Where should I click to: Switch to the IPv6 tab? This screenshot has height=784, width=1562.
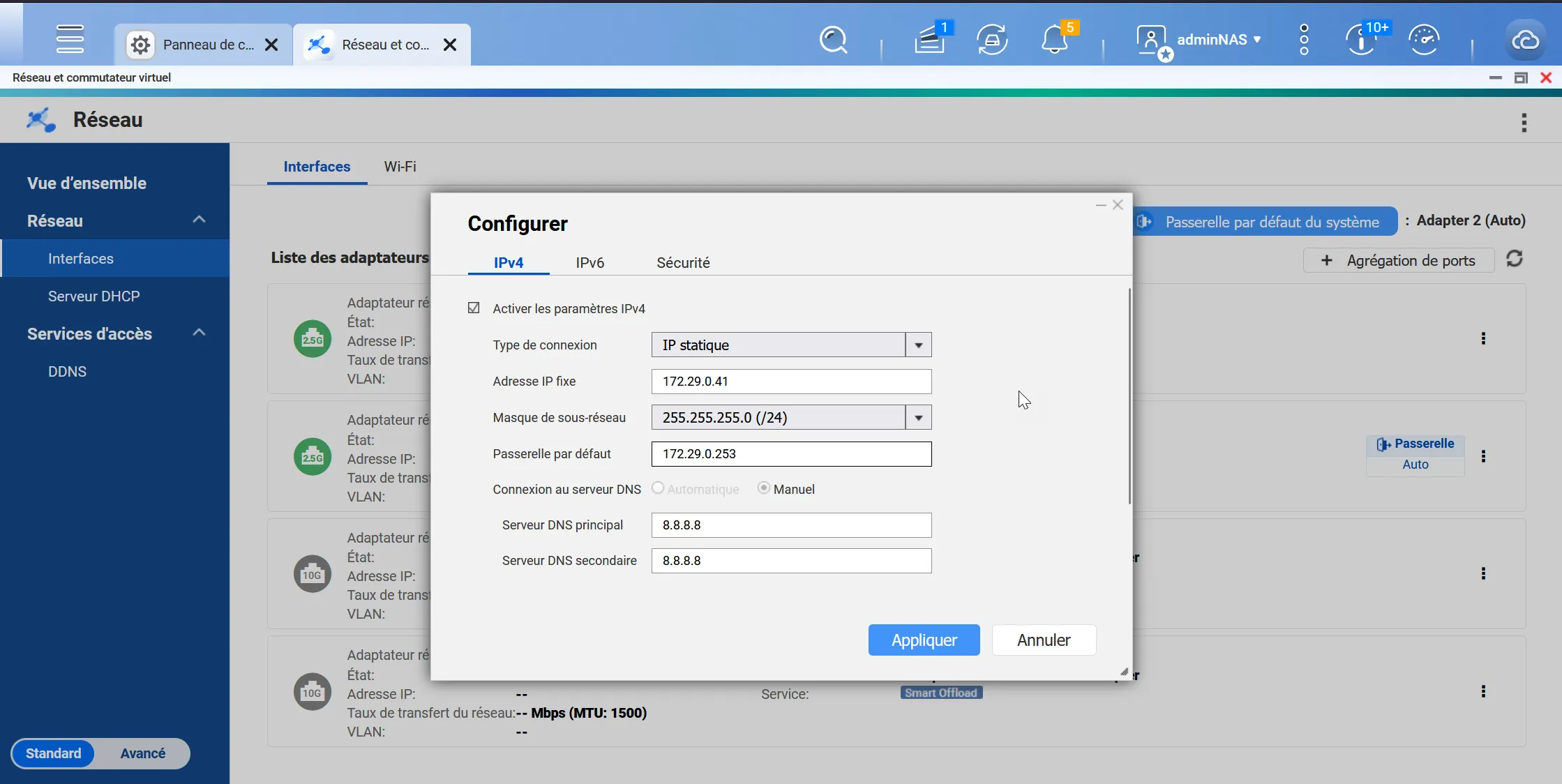[589, 262]
